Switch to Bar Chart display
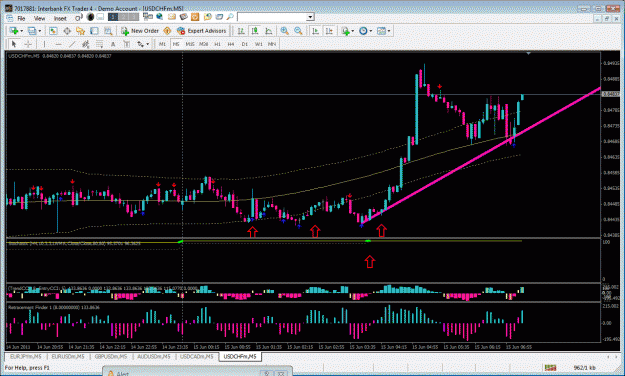Image resolution: width=625 pixels, height=376 pixels. click(x=241, y=31)
